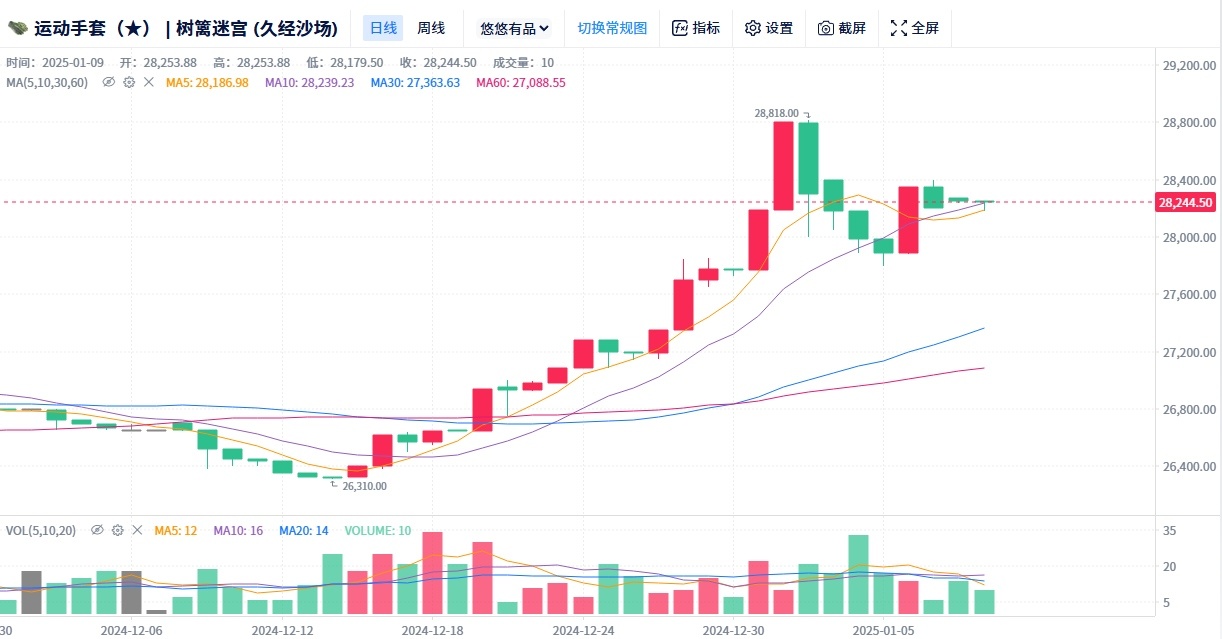Viewport: 1222px width, 639px height.
Task: Hide the VOL(5,10,20) volume indicator
Action: pos(98,530)
